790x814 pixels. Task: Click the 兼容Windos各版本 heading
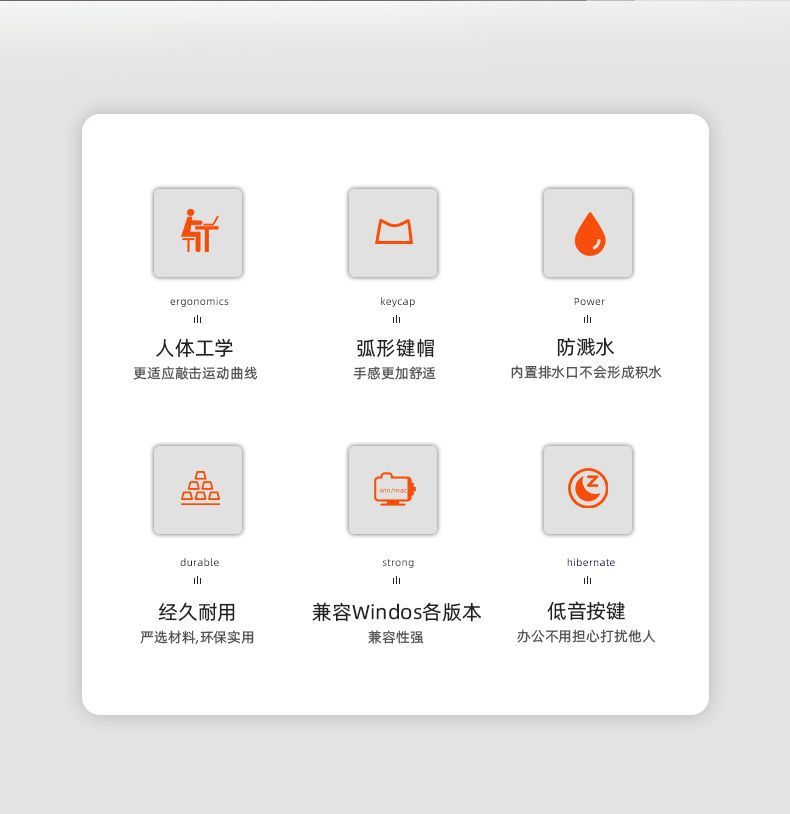[397, 612]
